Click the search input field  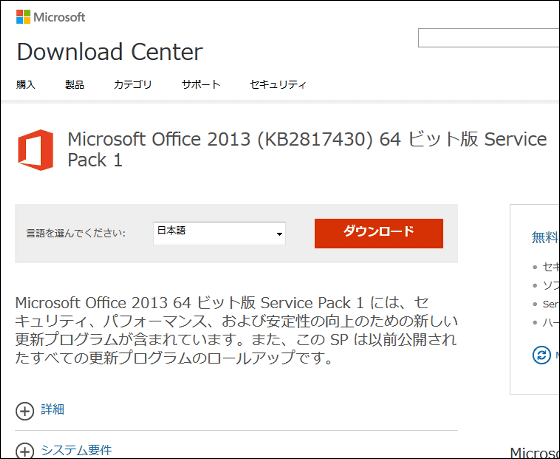(x=489, y=38)
